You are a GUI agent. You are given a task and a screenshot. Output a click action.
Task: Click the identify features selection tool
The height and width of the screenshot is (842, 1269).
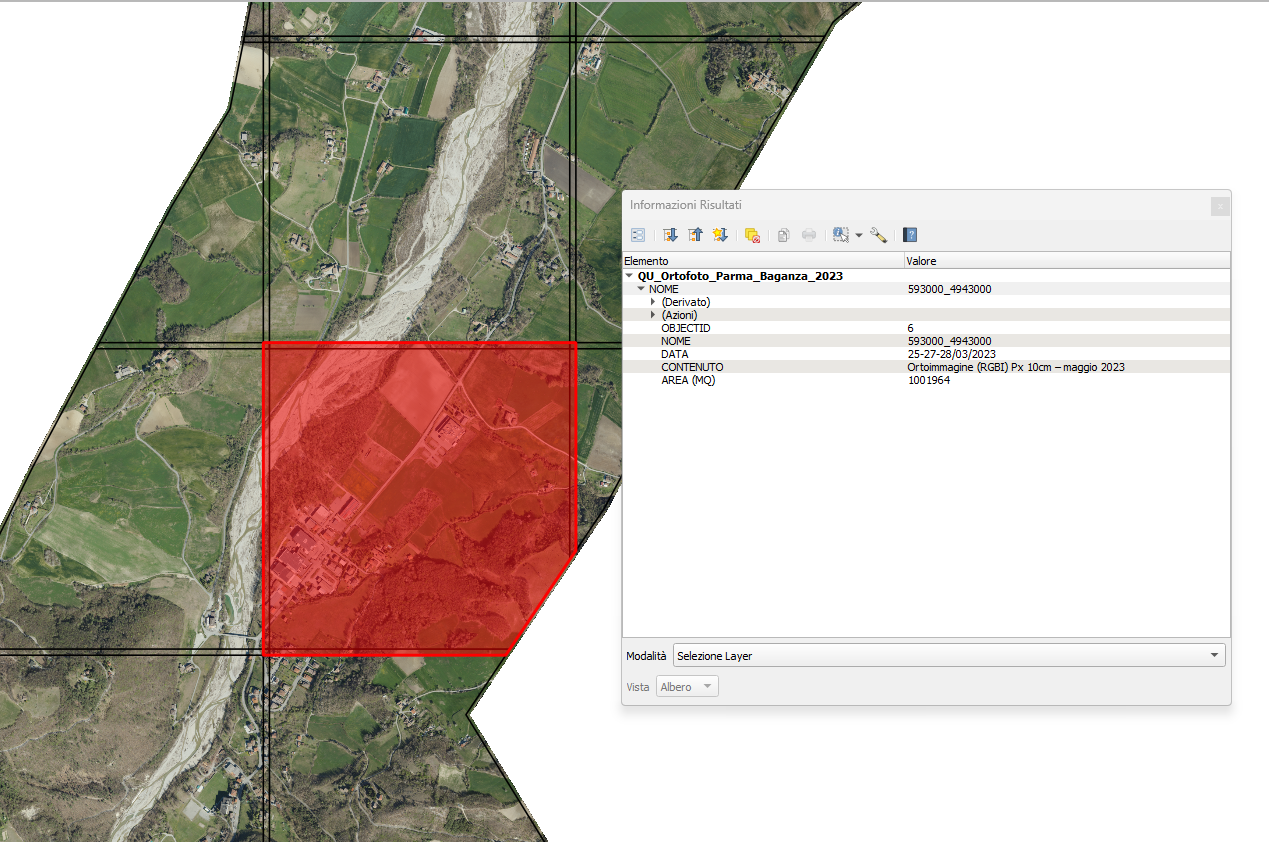(x=840, y=235)
